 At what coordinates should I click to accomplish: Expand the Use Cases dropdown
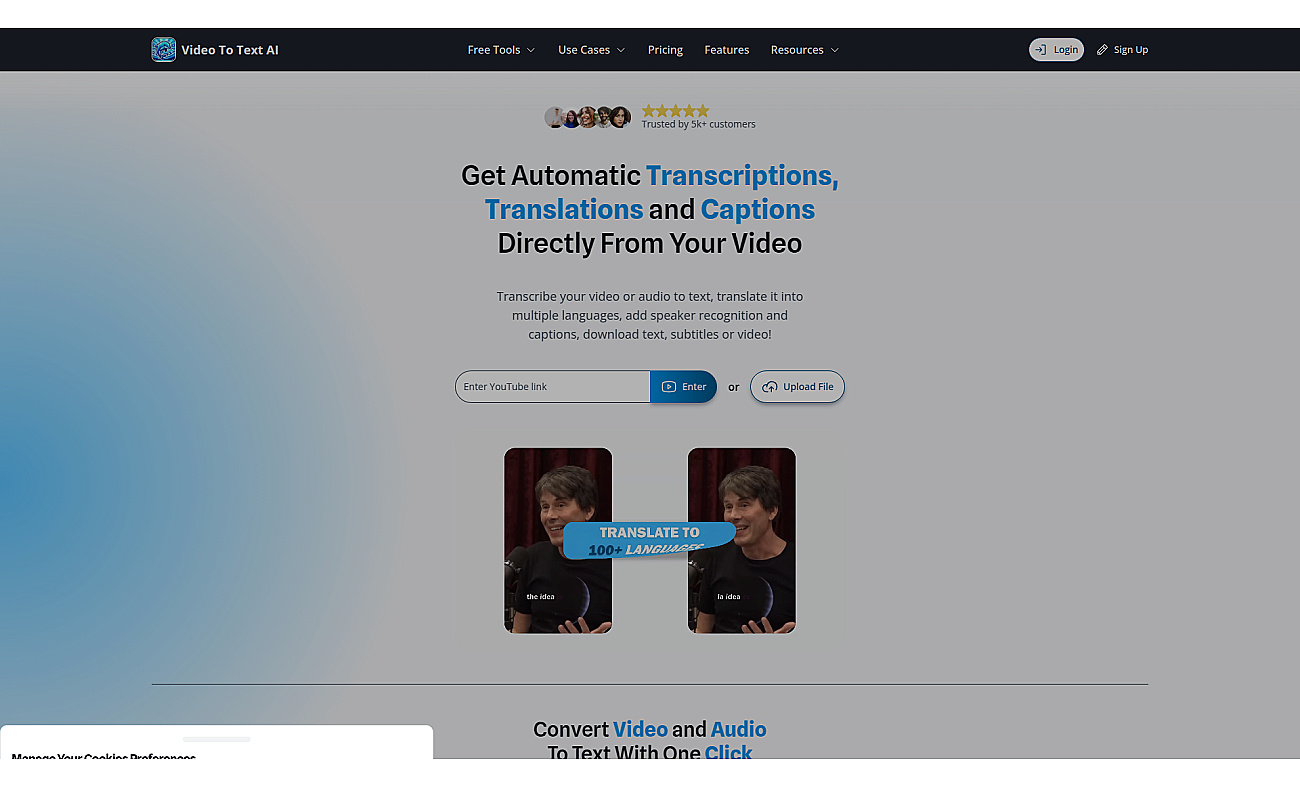tap(591, 50)
